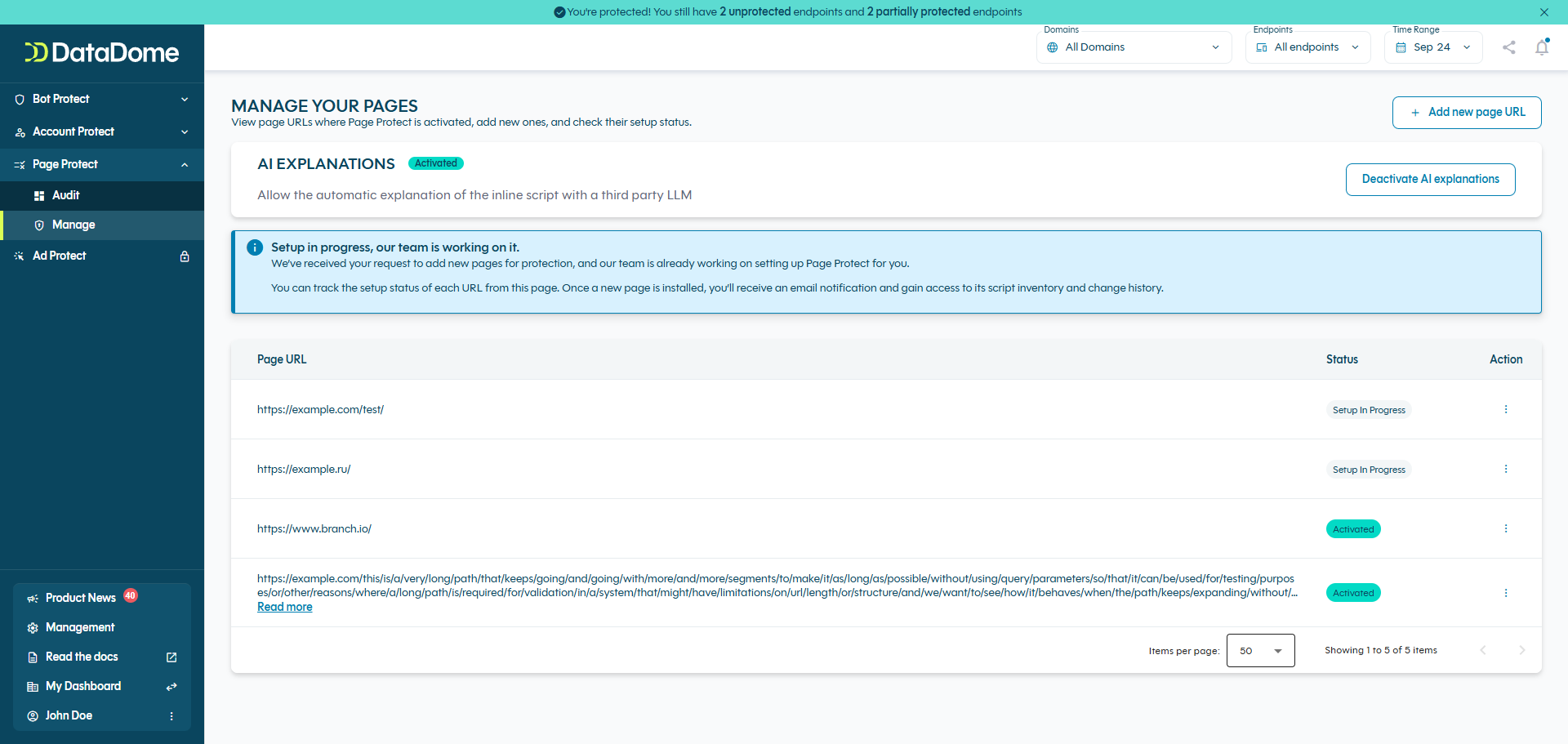Click the Product News megaphone icon
This screenshot has width=1568, height=744.
click(x=33, y=599)
